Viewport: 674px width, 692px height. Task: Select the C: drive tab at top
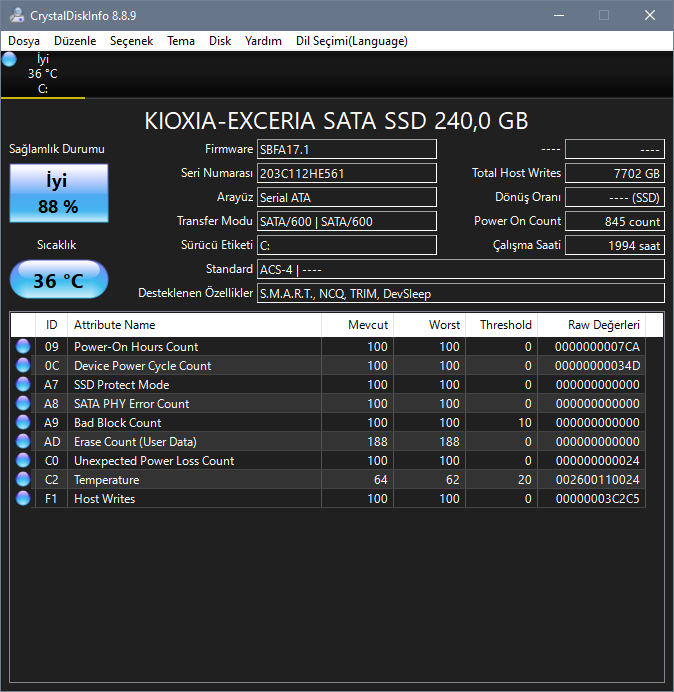[43, 74]
